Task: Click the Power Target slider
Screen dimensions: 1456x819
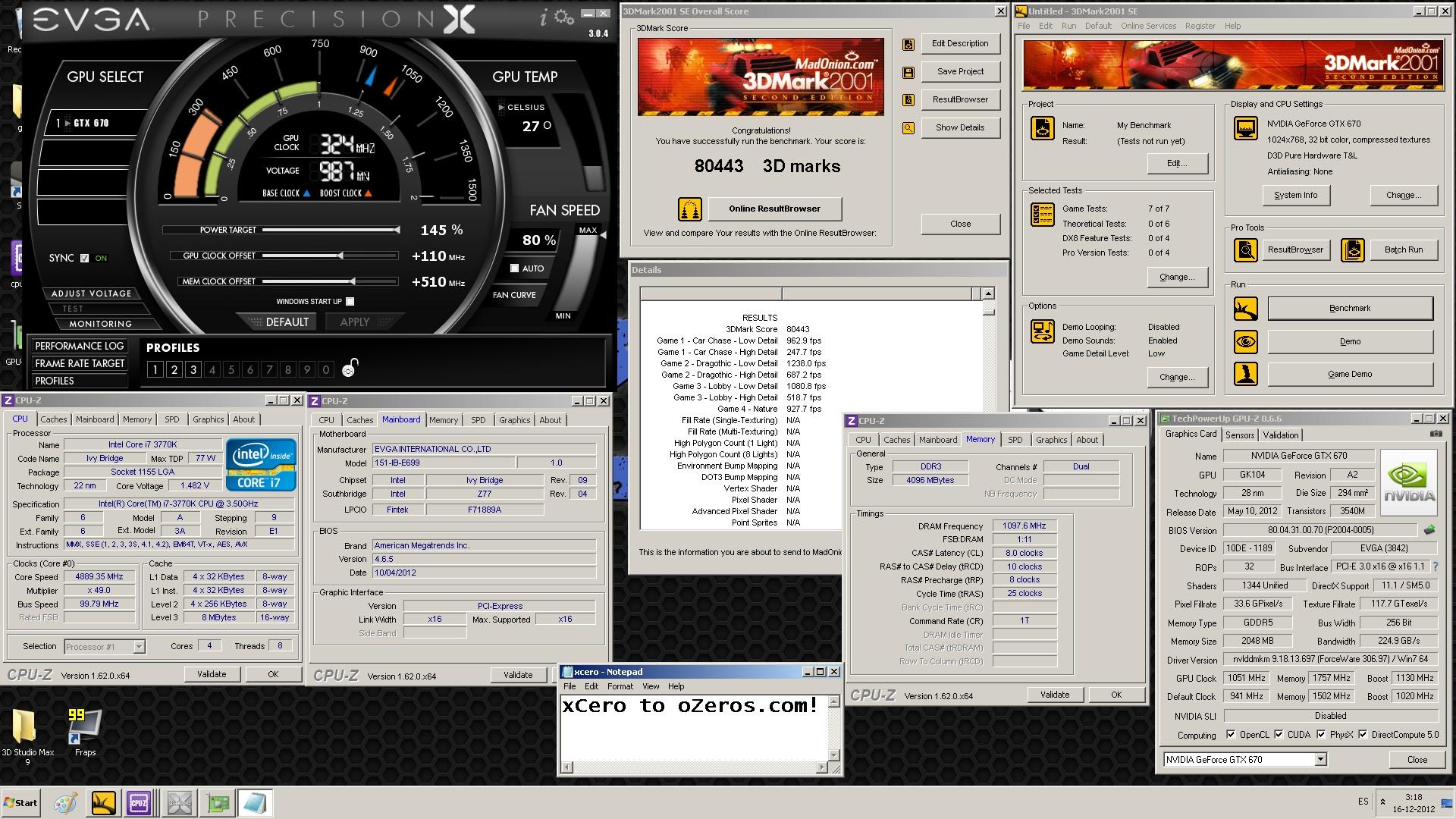Action: [x=330, y=230]
